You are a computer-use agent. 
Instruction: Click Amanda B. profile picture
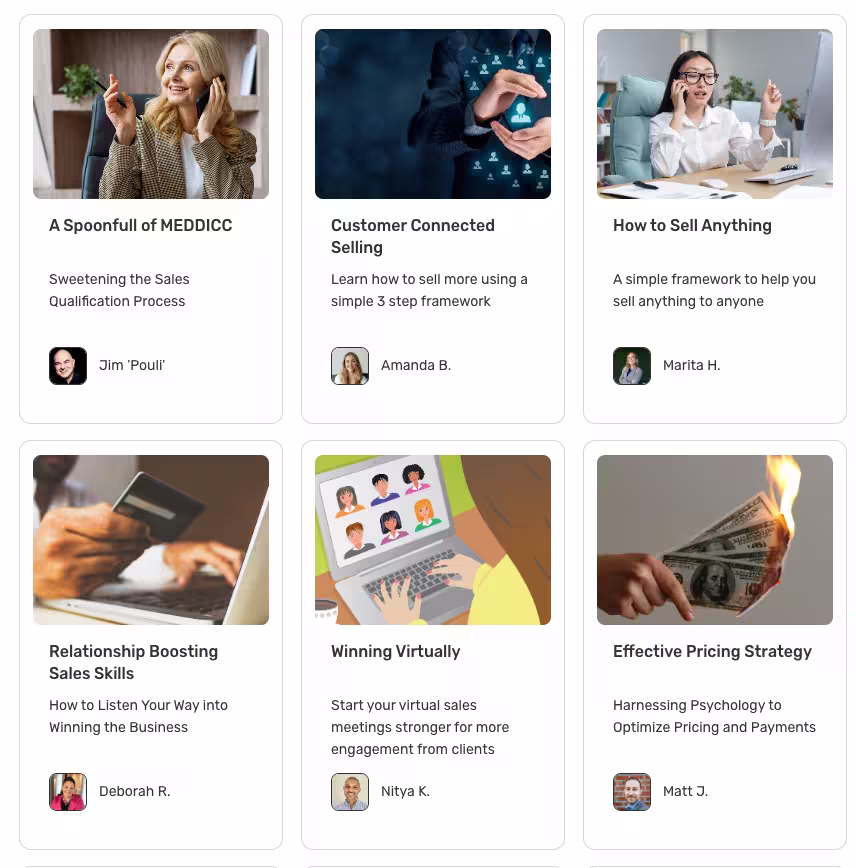click(x=350, y=366)
